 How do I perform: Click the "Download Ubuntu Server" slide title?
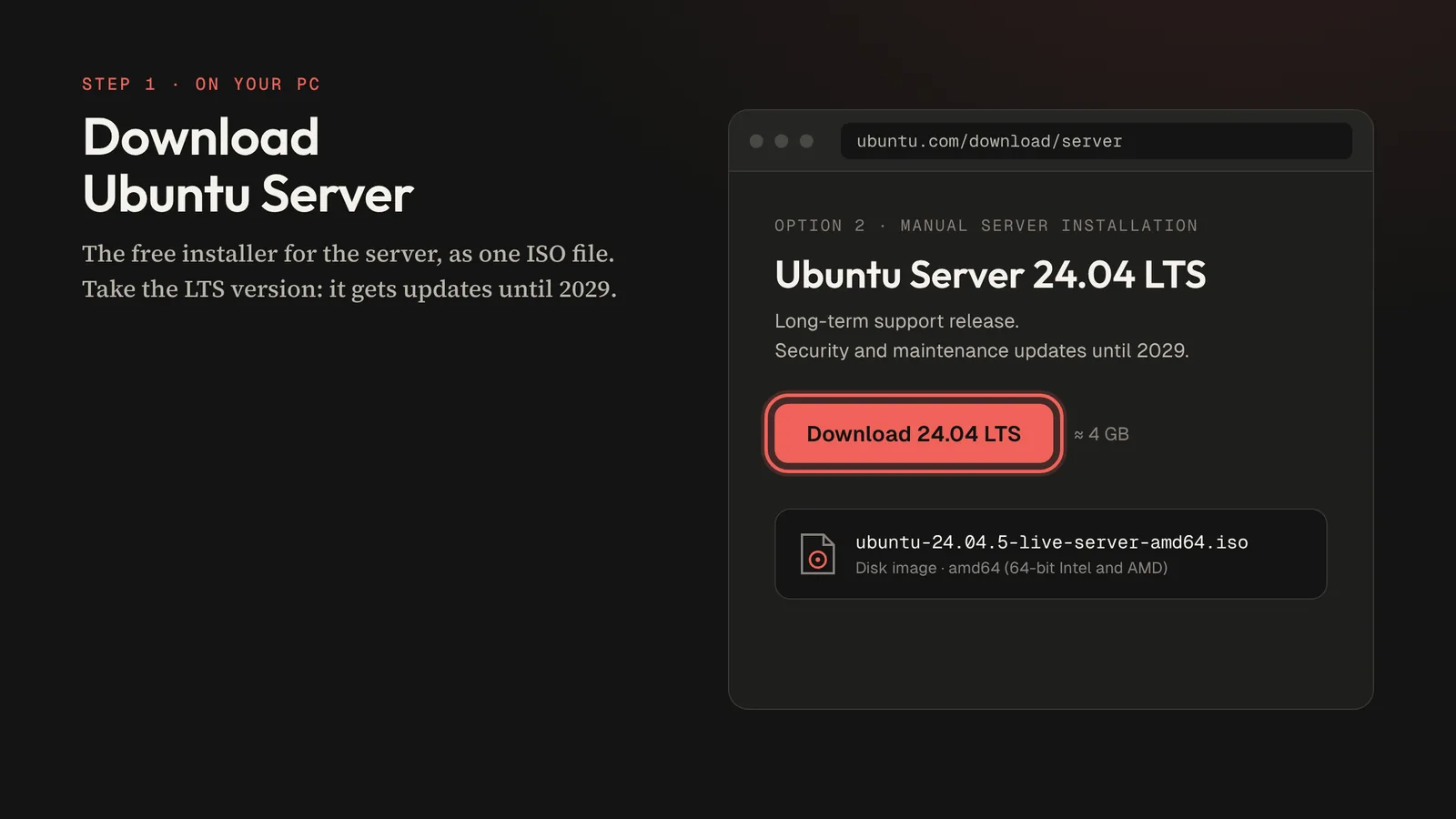(248, 166)
